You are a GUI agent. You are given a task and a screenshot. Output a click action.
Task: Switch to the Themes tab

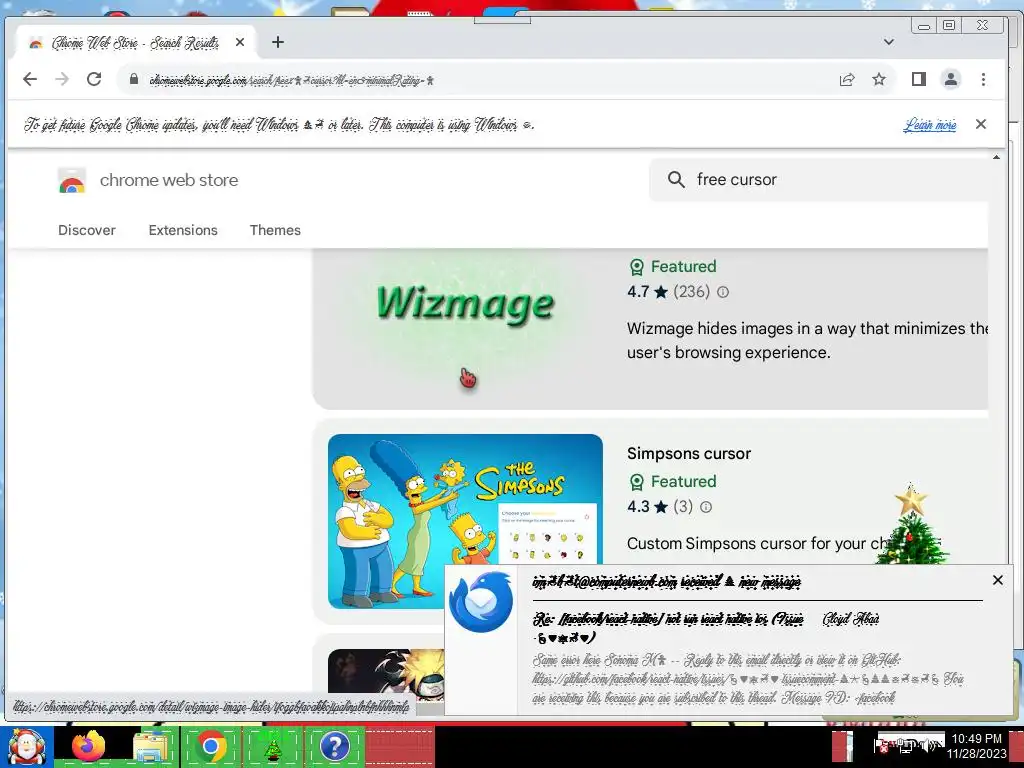(x=275, y=230)
